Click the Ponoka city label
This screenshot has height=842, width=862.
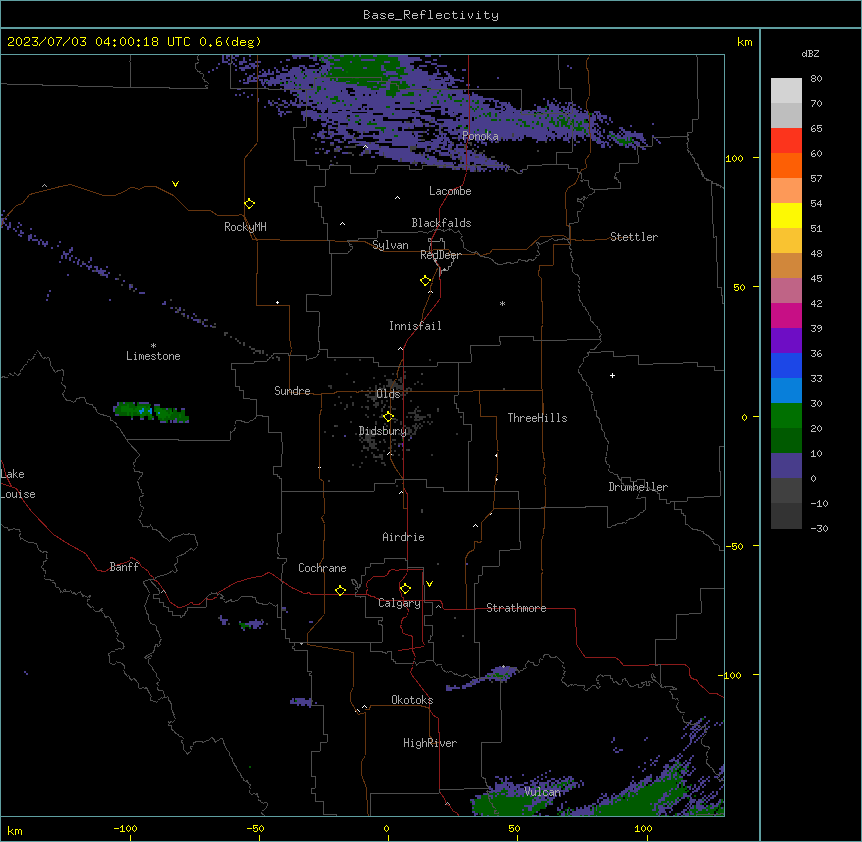coord(480,136)
